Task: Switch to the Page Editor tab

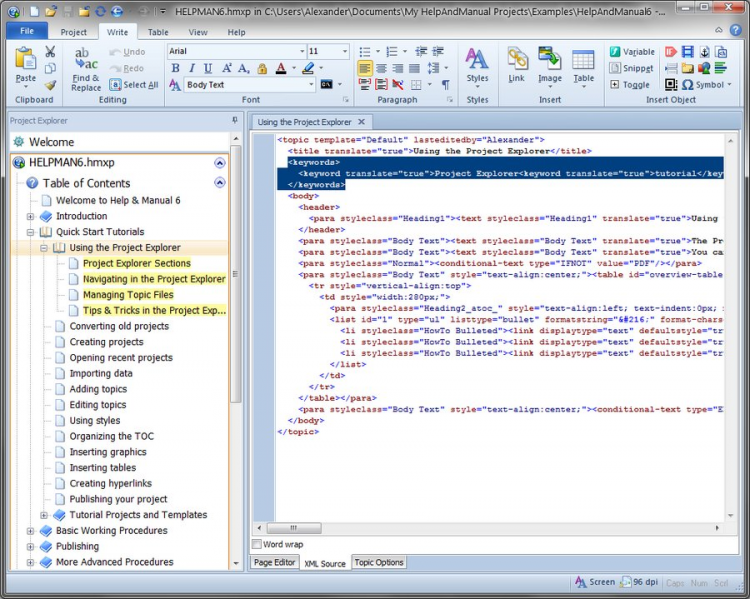Action: (274, 563)
